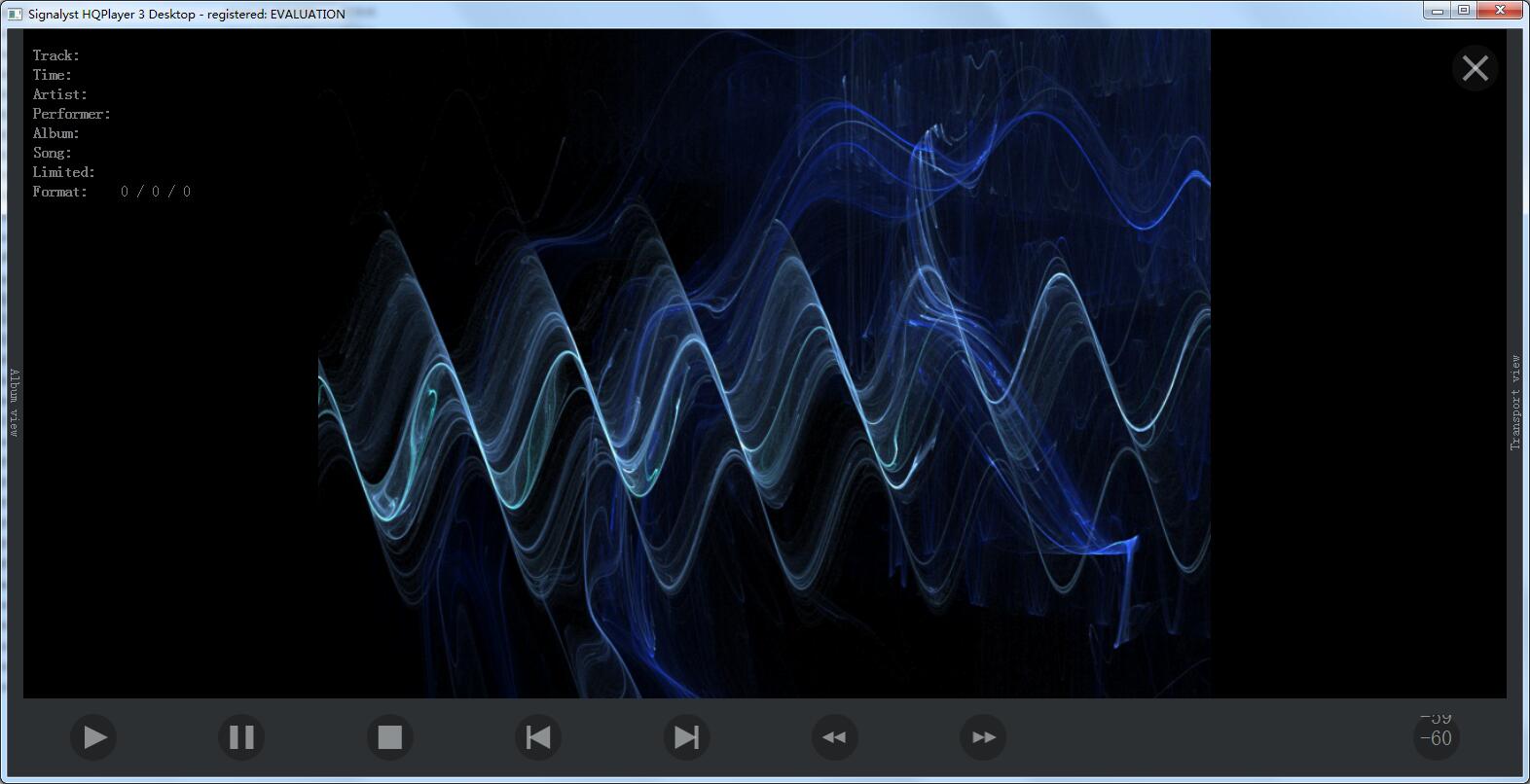1530x784 pixels.
Task: Start playback with the Play button
Action: click(93, 737)
